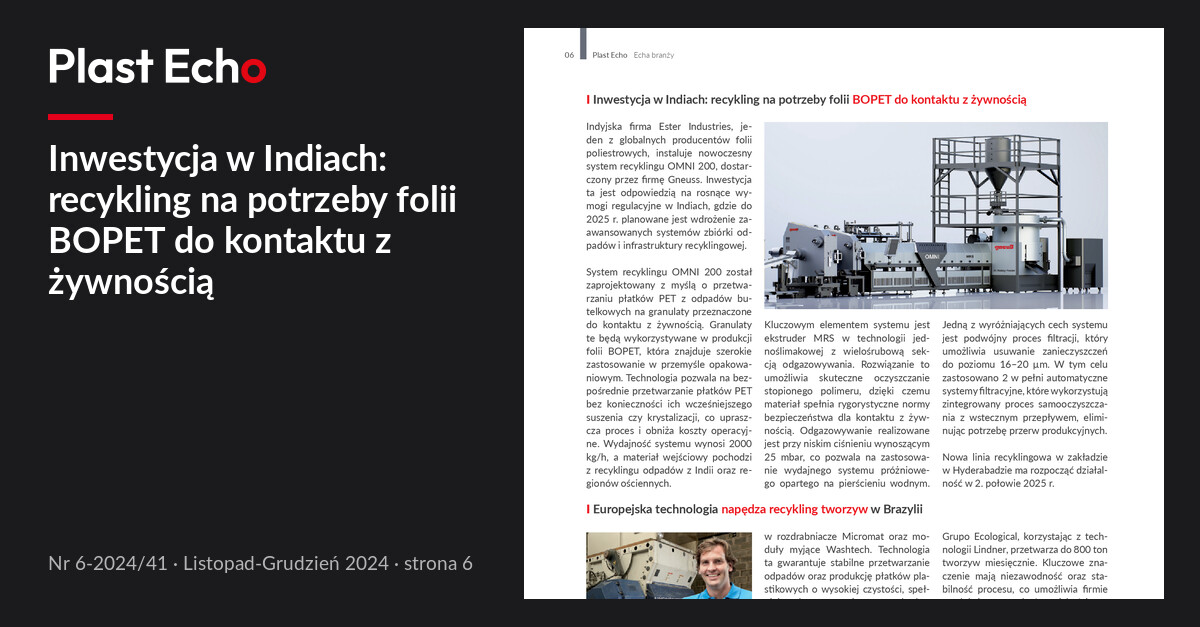Click the text 'Grupo Ecological, korzystając z technologii Lindner'
1200x627 pixels.
pyautogui.click(x=1024, y=543)
